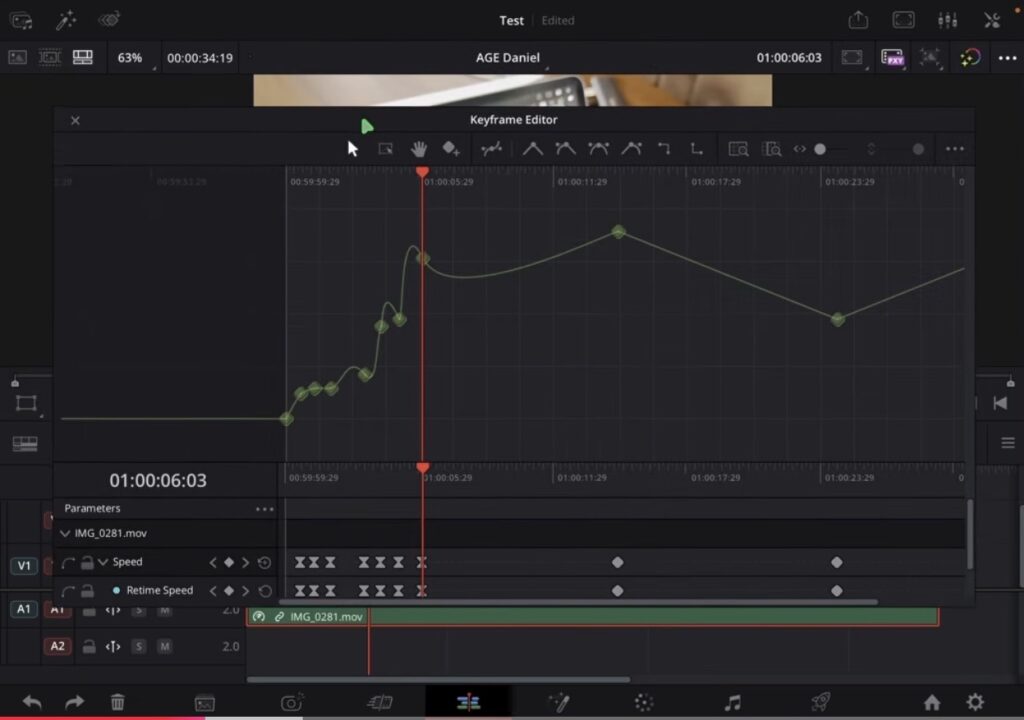Apply the ease curve with right handle

pos(631,149)
